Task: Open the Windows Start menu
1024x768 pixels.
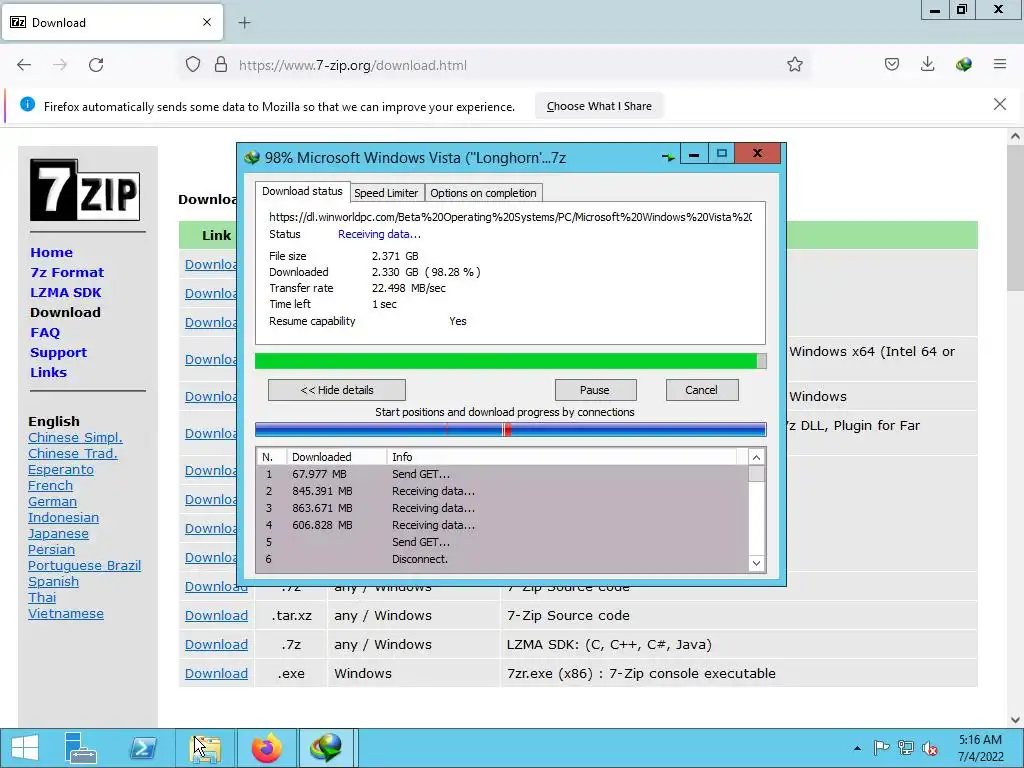Action: point(25,748)
